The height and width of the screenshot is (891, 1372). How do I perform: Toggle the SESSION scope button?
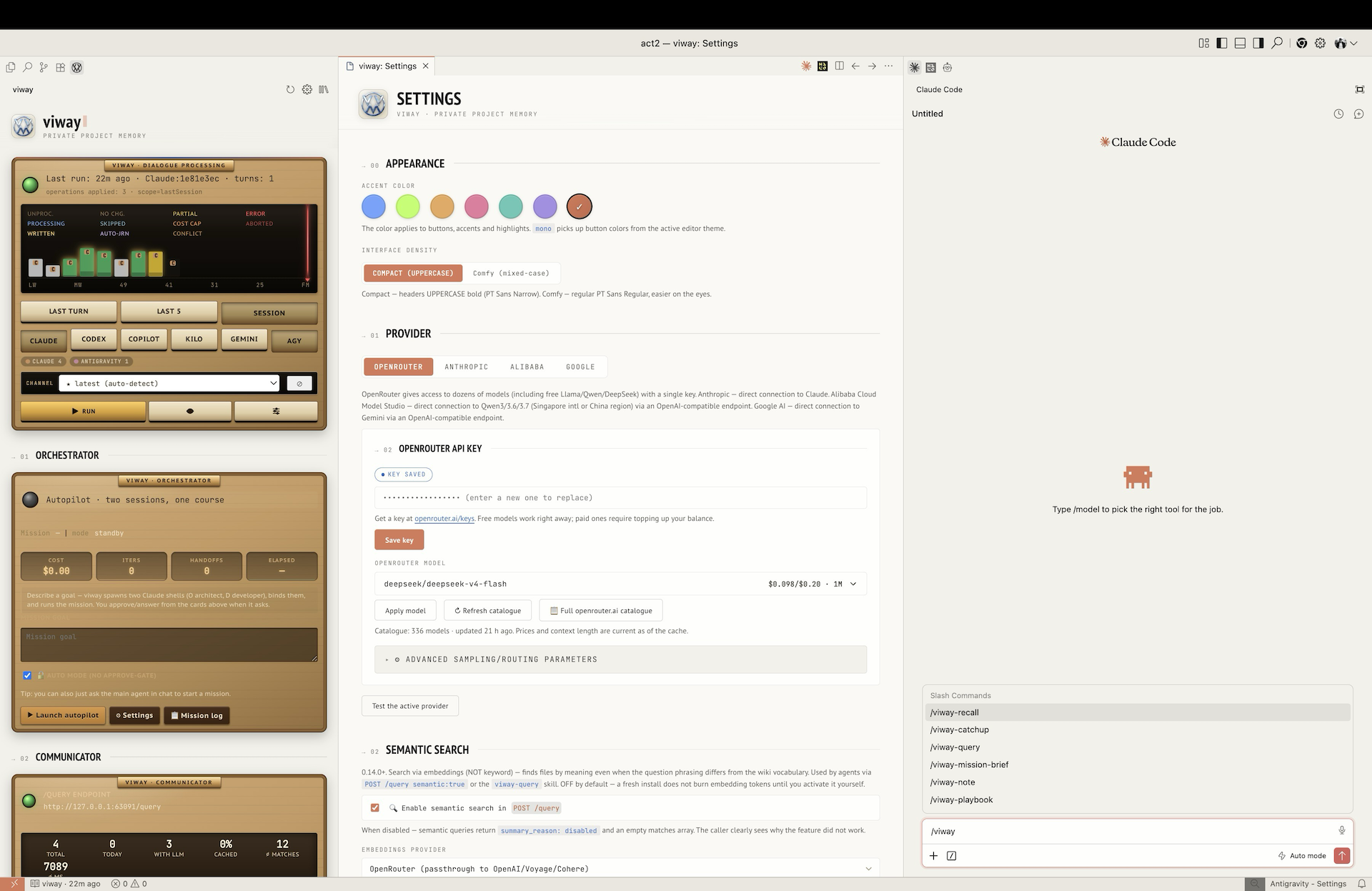click(x=269, y=313)
